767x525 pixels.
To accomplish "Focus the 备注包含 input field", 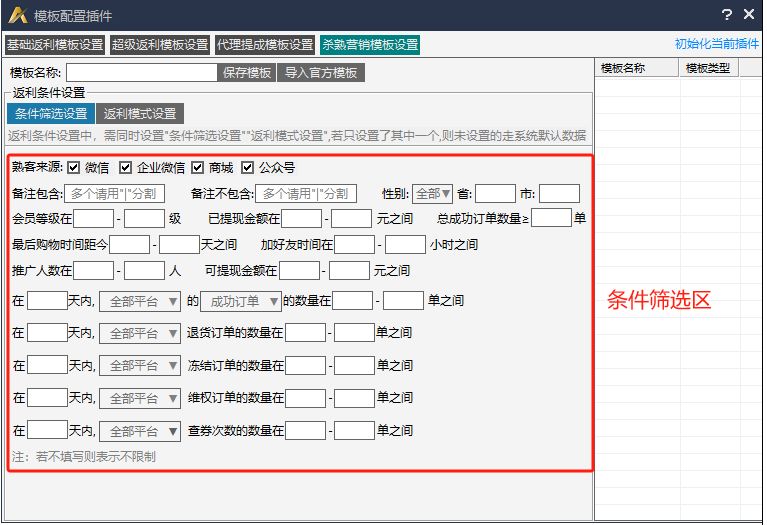I will click(114, 194).
